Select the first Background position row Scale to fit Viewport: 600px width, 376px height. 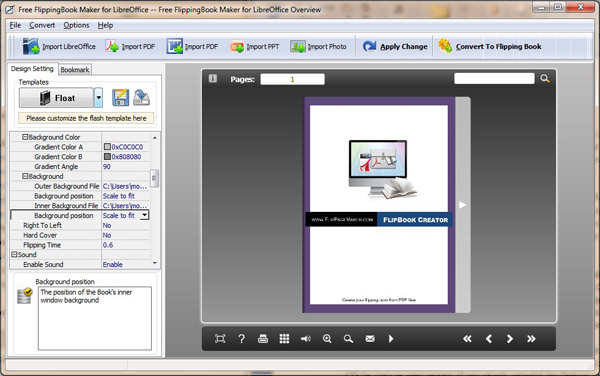[x=119, y=196]
